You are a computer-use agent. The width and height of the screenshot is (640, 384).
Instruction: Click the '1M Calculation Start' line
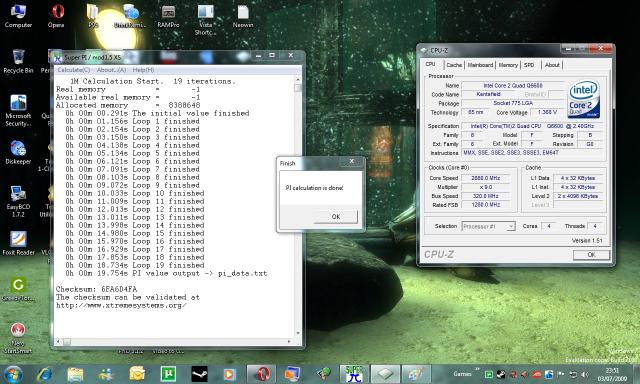click(x=153, y=81)
